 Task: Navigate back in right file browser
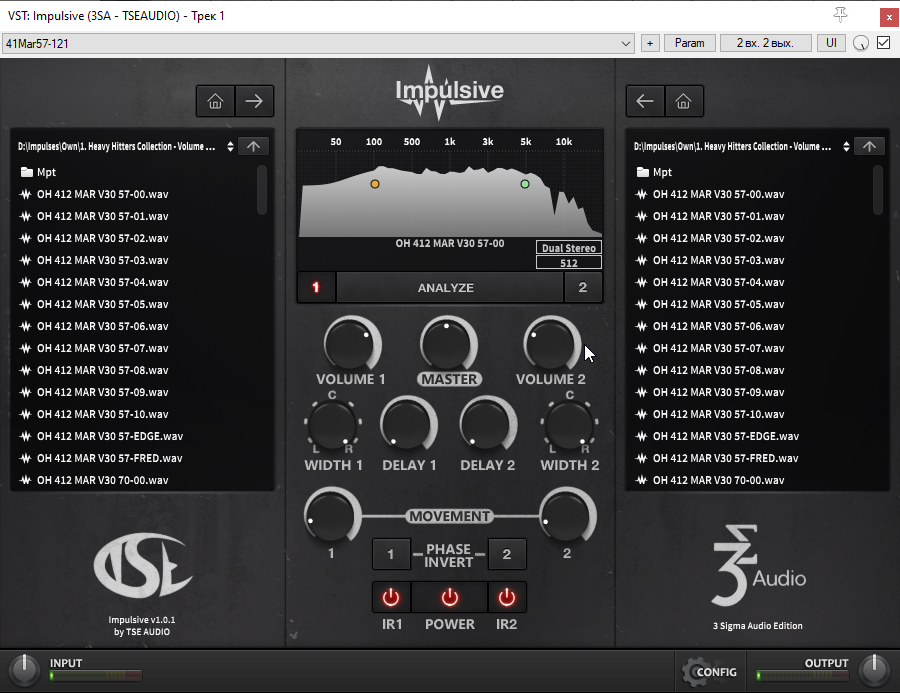click(x=645, y=102)
